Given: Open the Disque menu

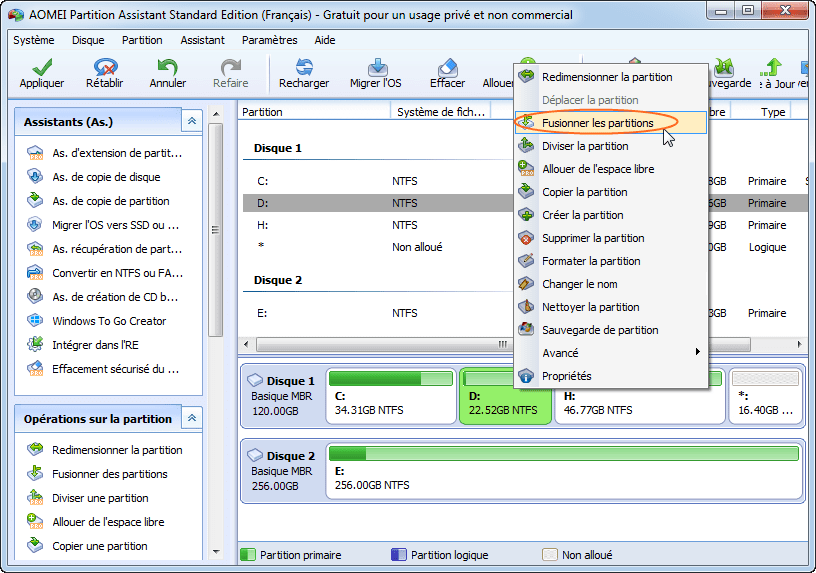Looking at the screenshot, I should pyautogui.click(x=88, y=40).
